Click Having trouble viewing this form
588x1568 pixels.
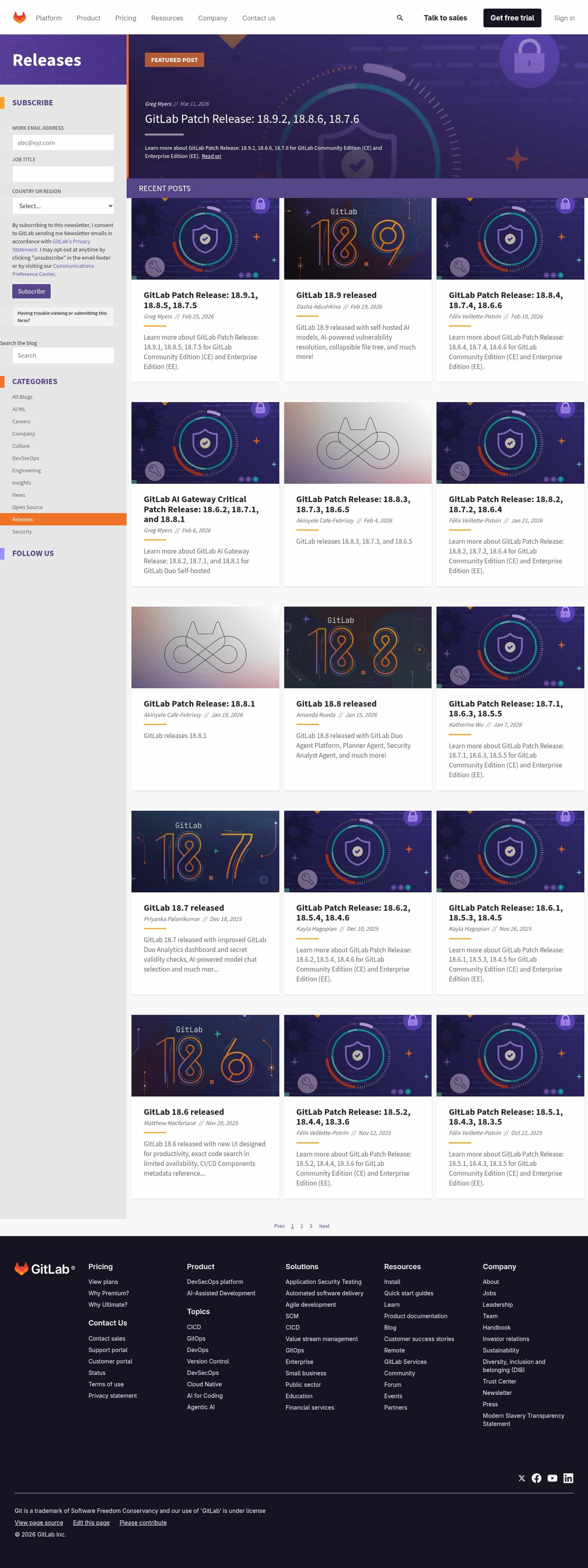click(63, 316)
